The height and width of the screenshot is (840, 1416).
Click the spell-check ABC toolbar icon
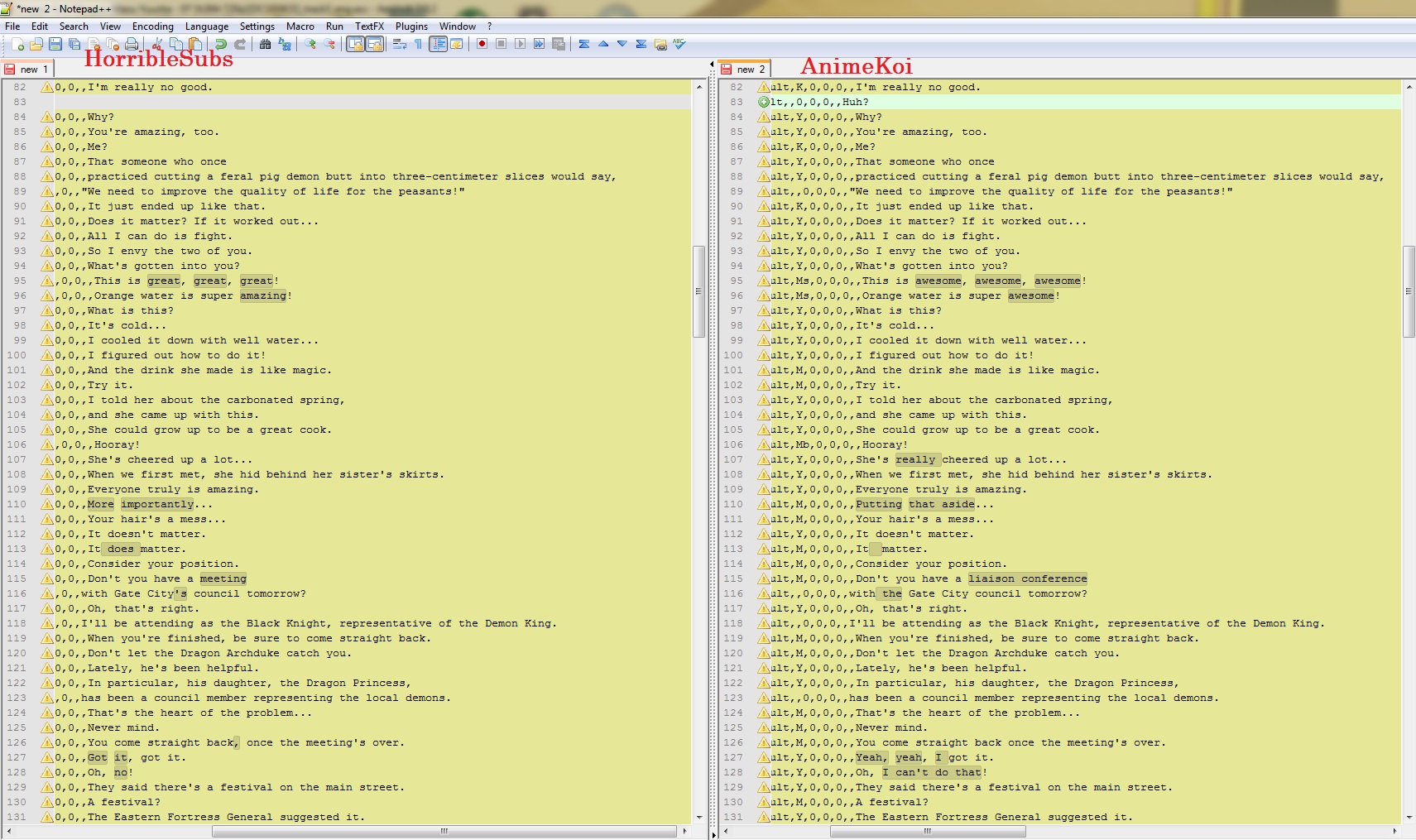[x=679, y=44]
